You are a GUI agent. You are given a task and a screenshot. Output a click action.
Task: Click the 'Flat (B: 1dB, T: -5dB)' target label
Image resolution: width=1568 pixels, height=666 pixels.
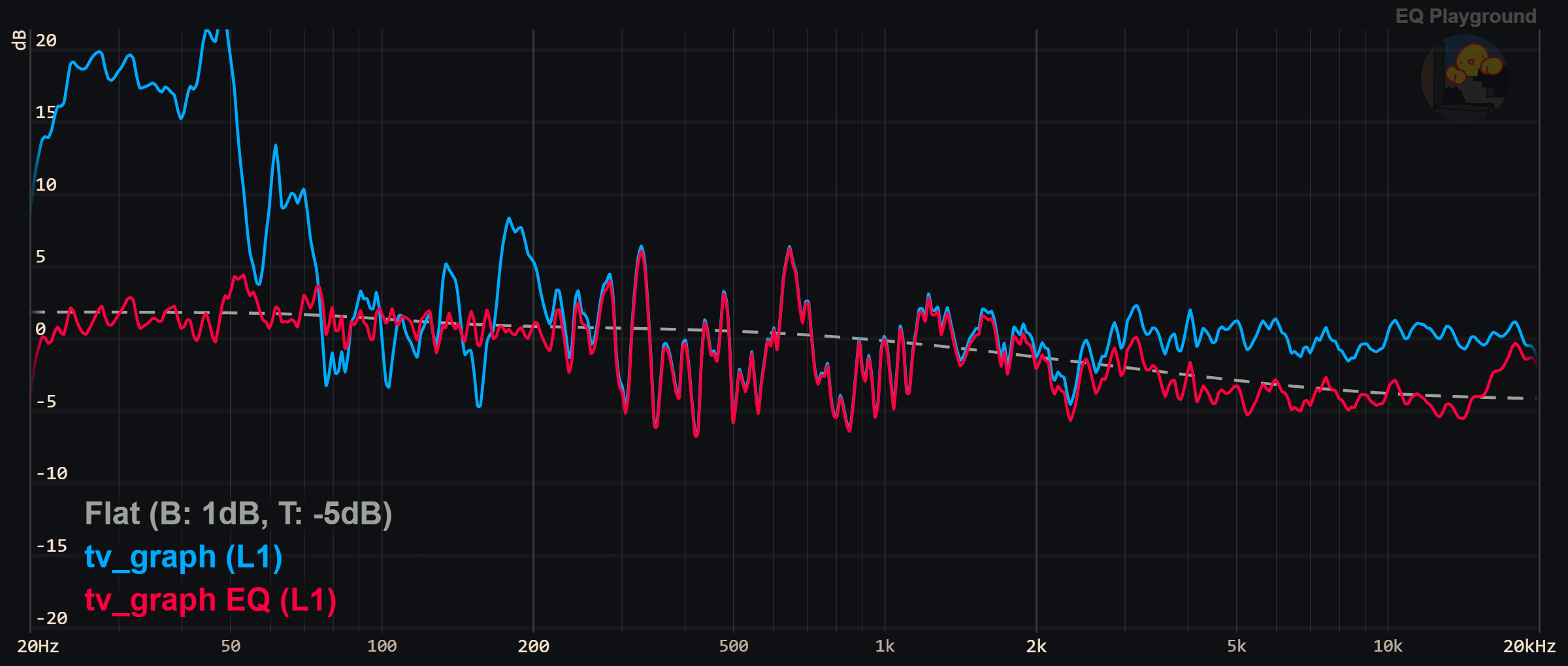pyautogui.click(x=238, y=514)
